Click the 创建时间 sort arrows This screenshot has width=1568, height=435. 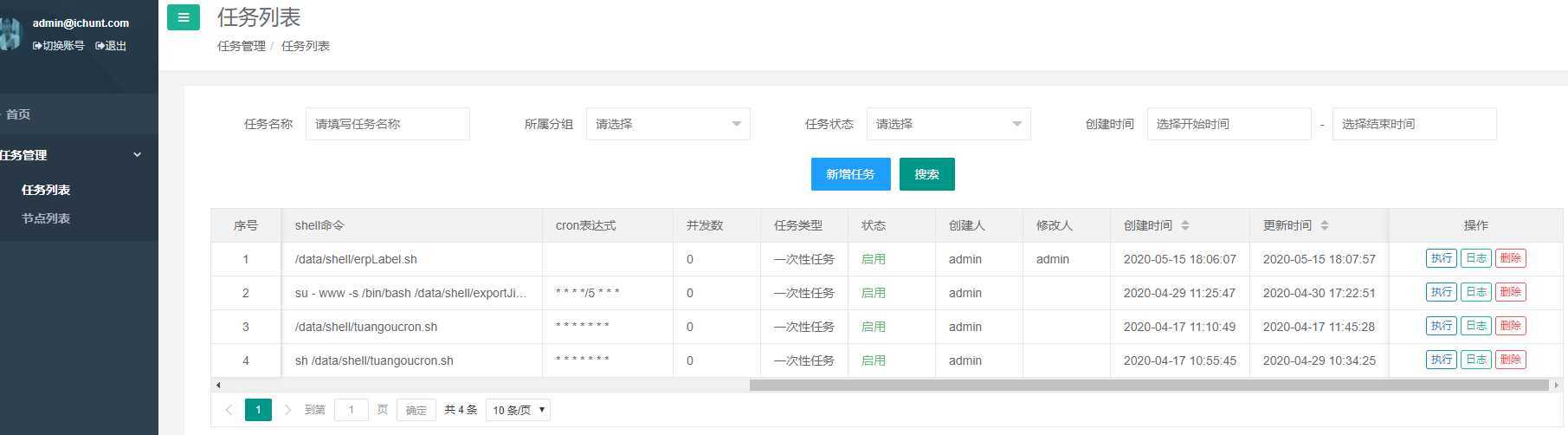pyautogui.click(x=1185, y=225)
